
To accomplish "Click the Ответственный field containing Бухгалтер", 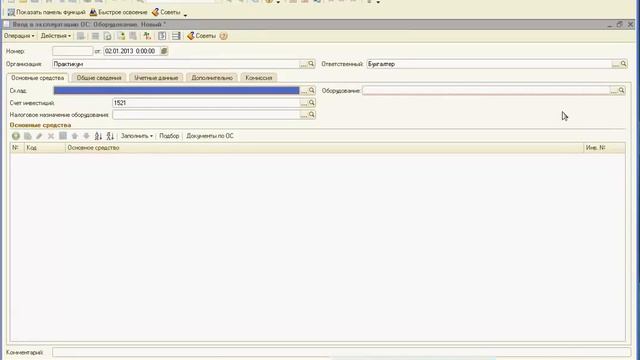I will pyautogui.click(x=489, y=64).
